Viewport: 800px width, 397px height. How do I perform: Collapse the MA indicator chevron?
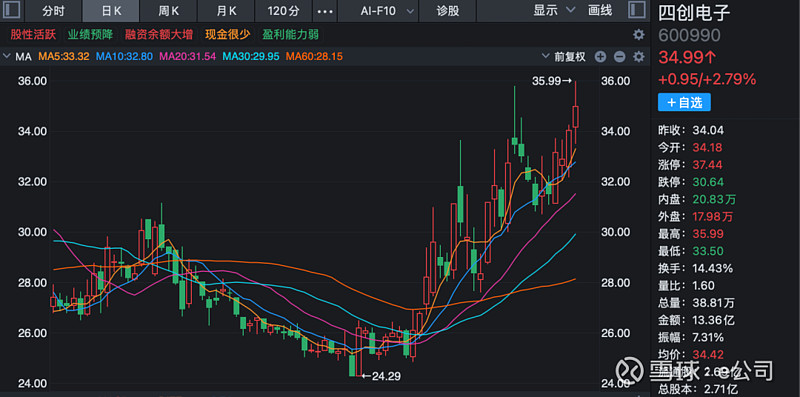click(x=7, y=57)
